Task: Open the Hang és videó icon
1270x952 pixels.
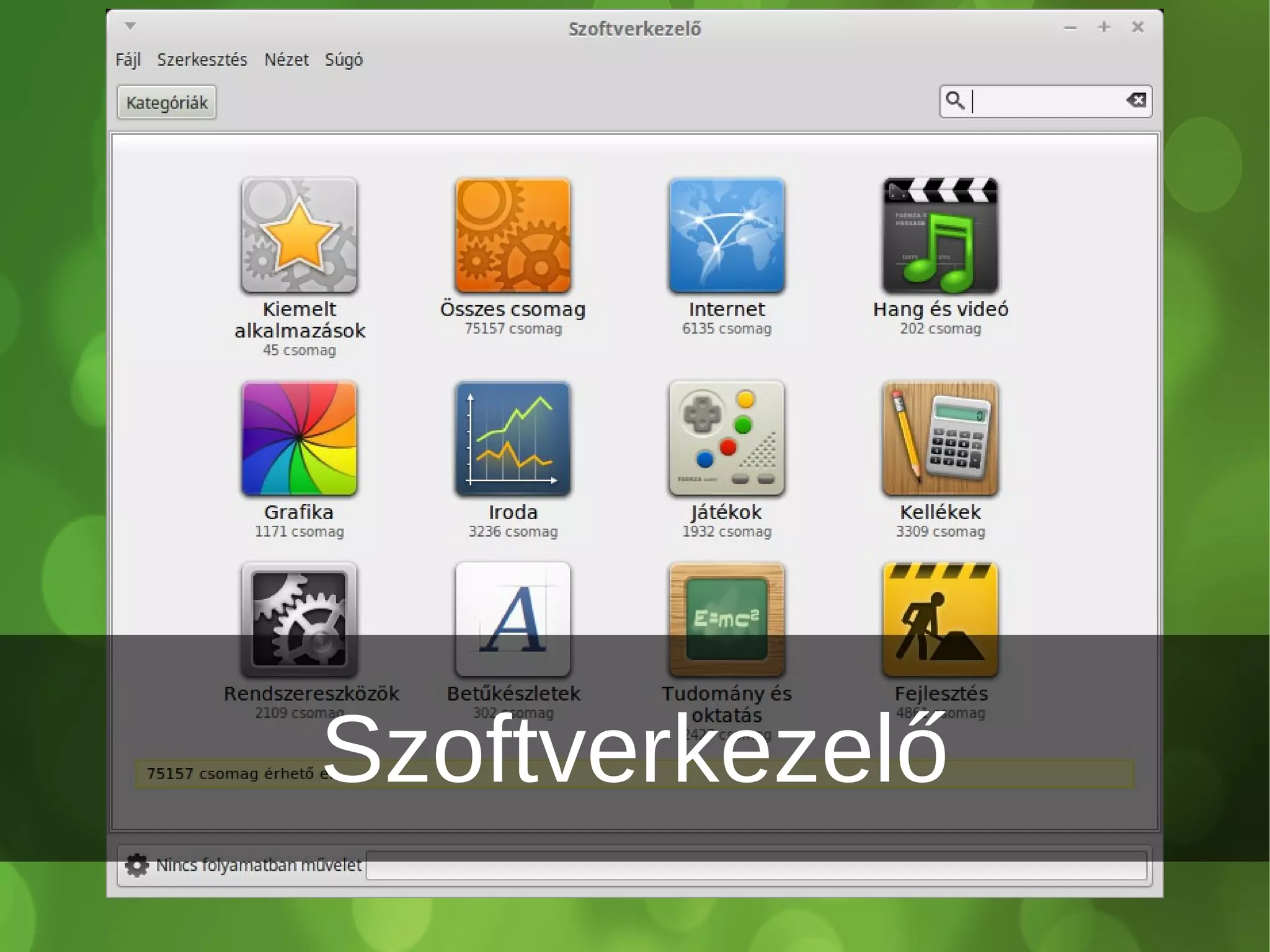Action: coord(941,235)
